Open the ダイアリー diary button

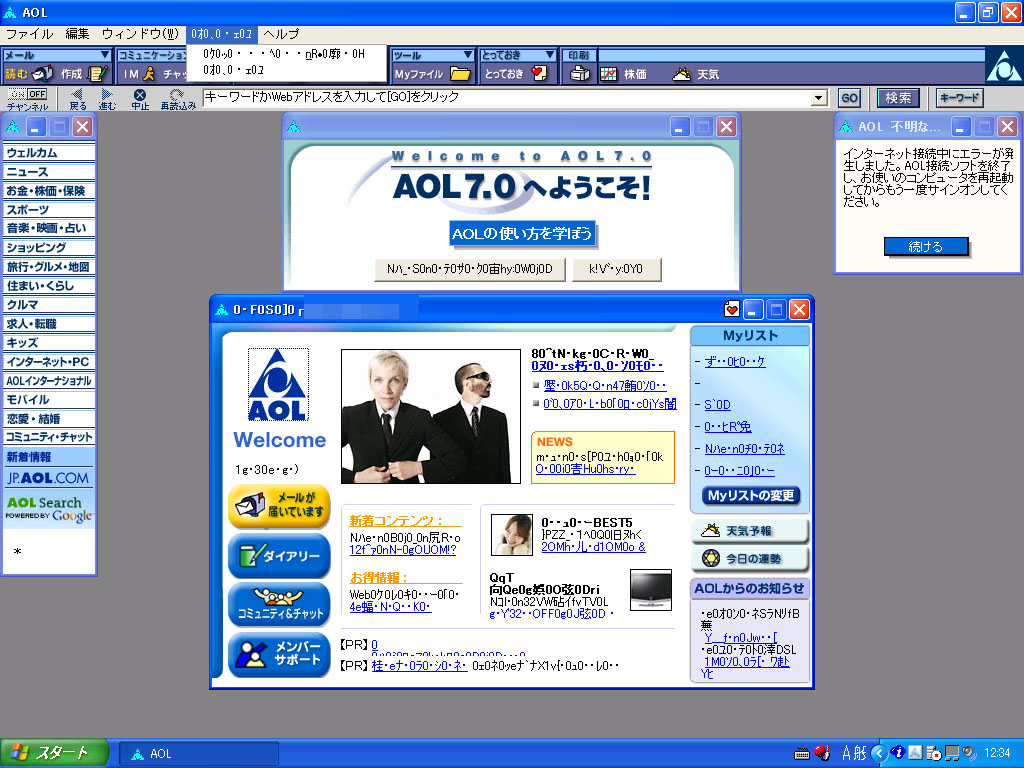pos(279,555)
